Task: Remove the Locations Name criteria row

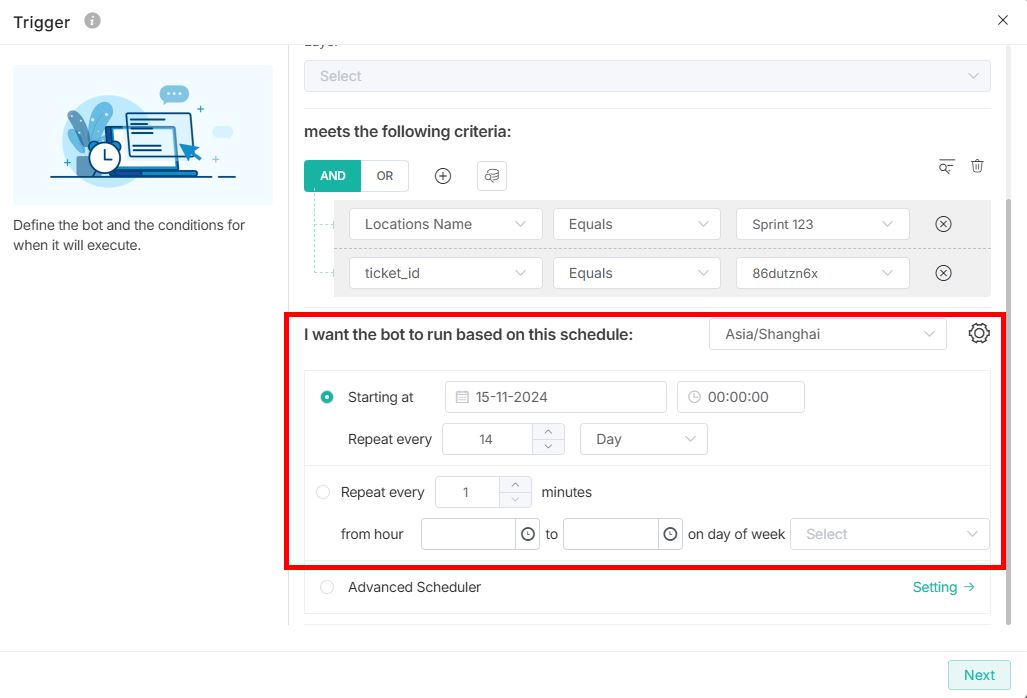Action: click(x=943, y=224)
